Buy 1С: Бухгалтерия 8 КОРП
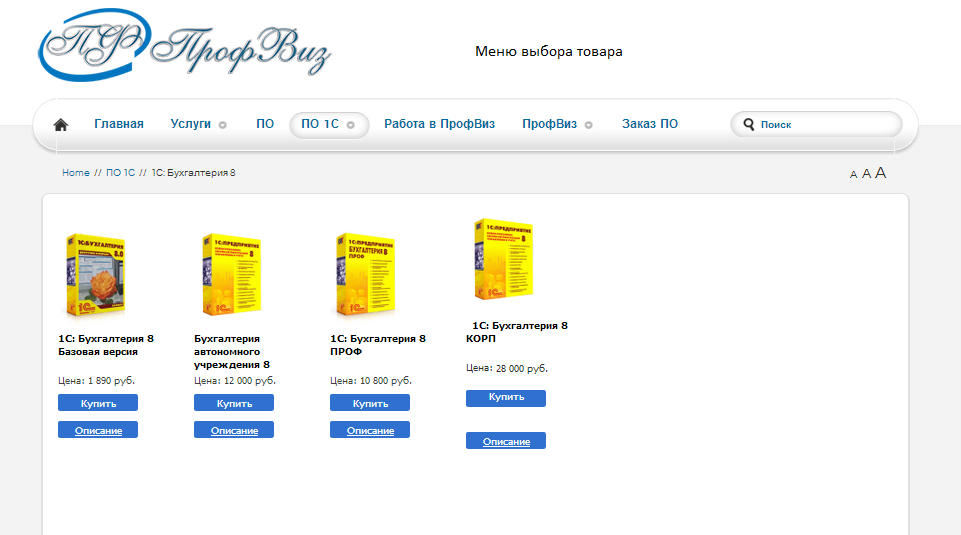 click(506, 398)
